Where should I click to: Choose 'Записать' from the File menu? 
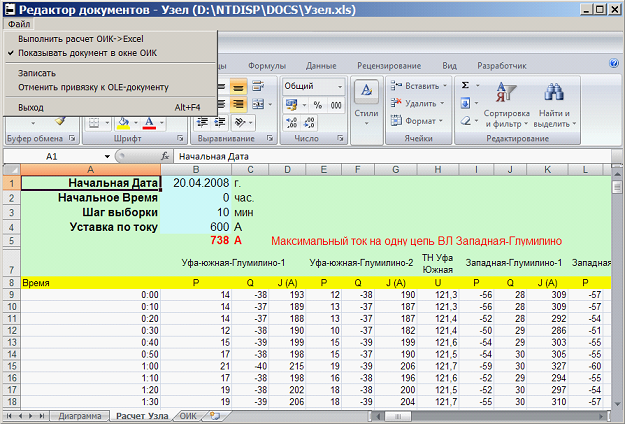pyautogui.click(x=37, y=73)
